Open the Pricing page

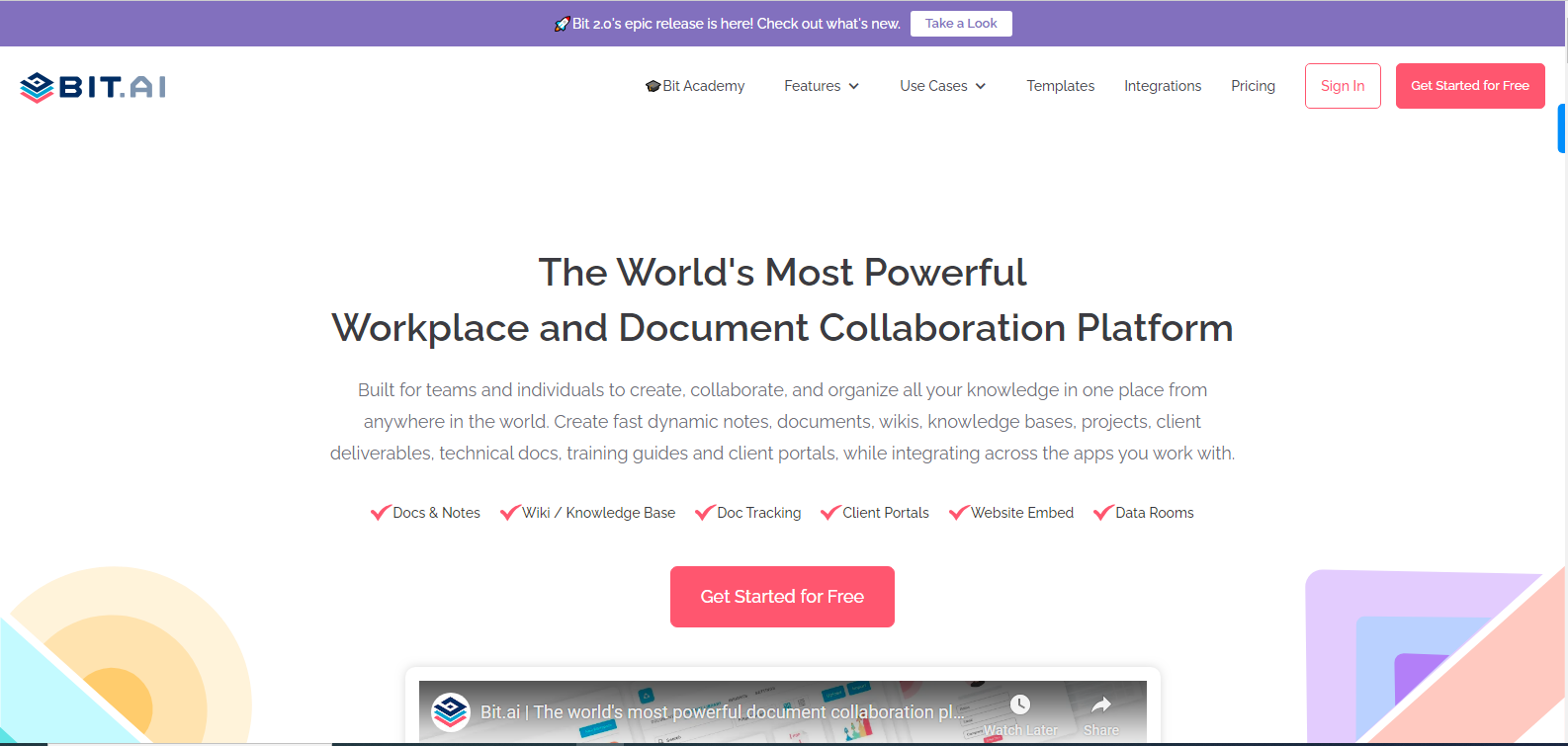[1253, 86]
